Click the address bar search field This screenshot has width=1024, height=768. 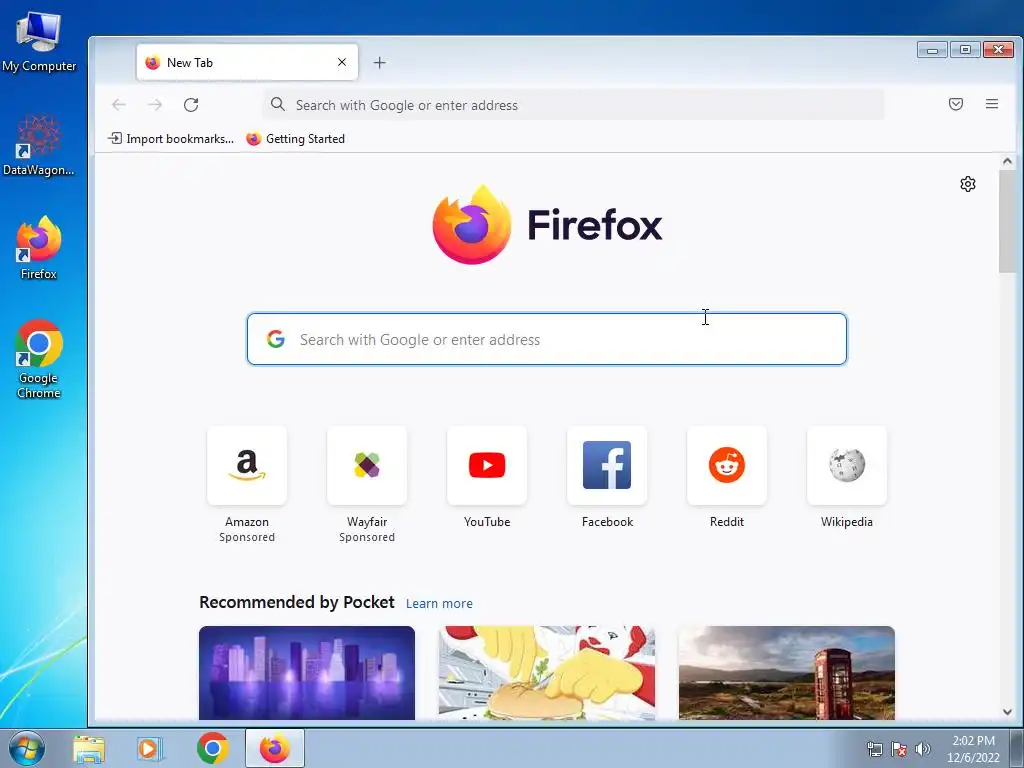coord(574,104)
